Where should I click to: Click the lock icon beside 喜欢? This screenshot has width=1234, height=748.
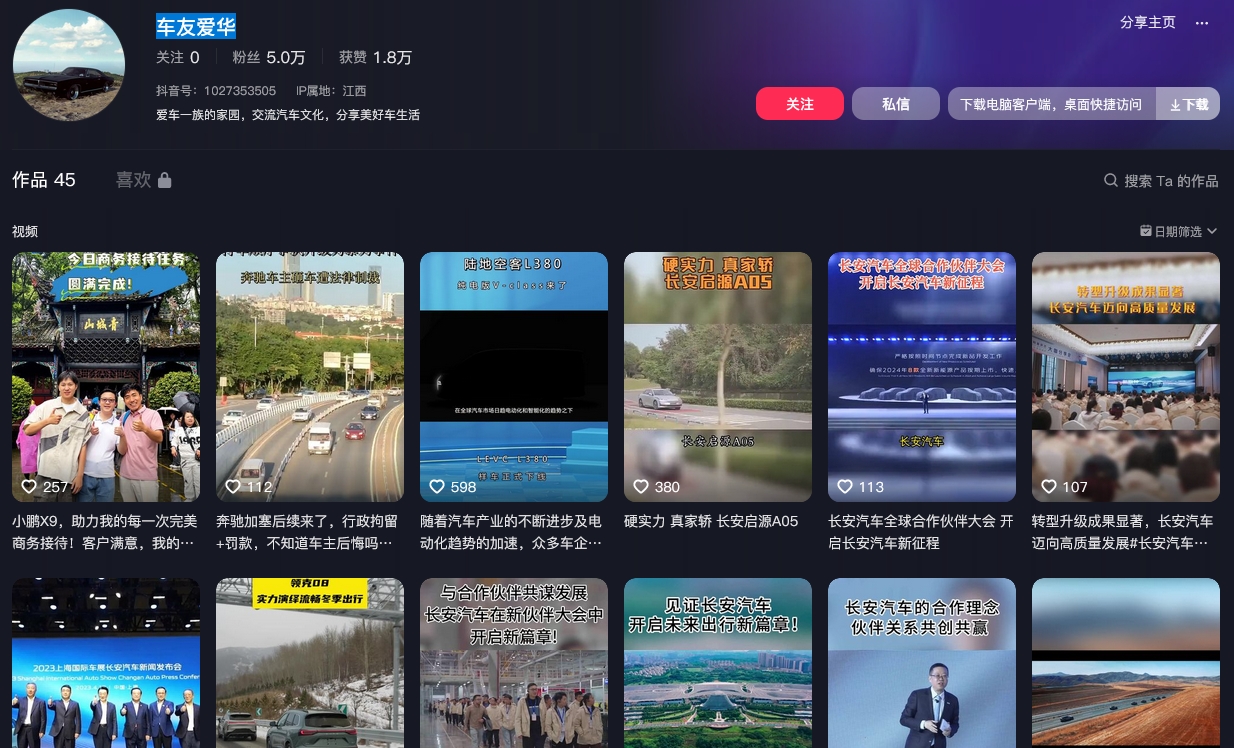coord(165,180)
